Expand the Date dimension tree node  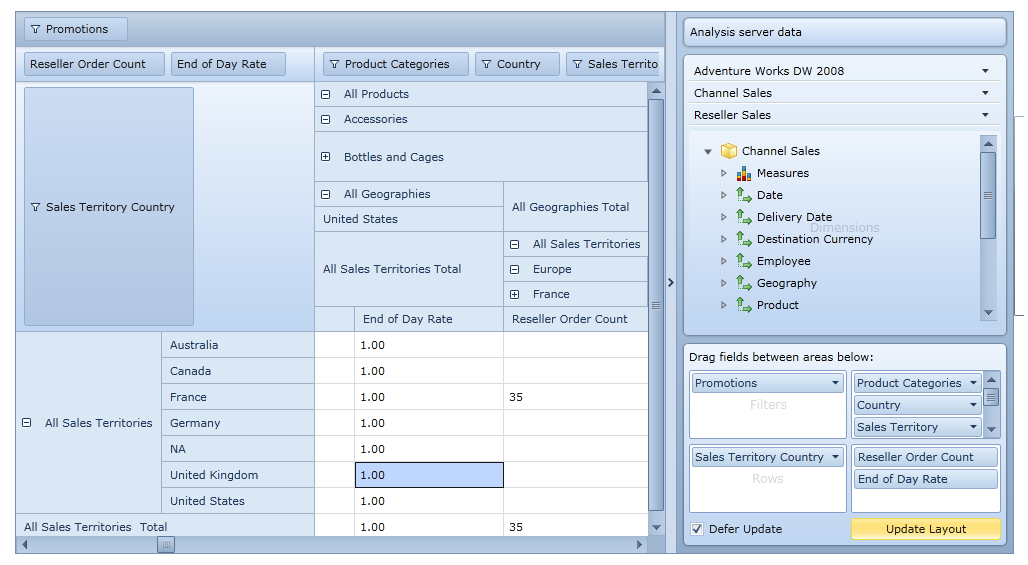pos(724,195)
